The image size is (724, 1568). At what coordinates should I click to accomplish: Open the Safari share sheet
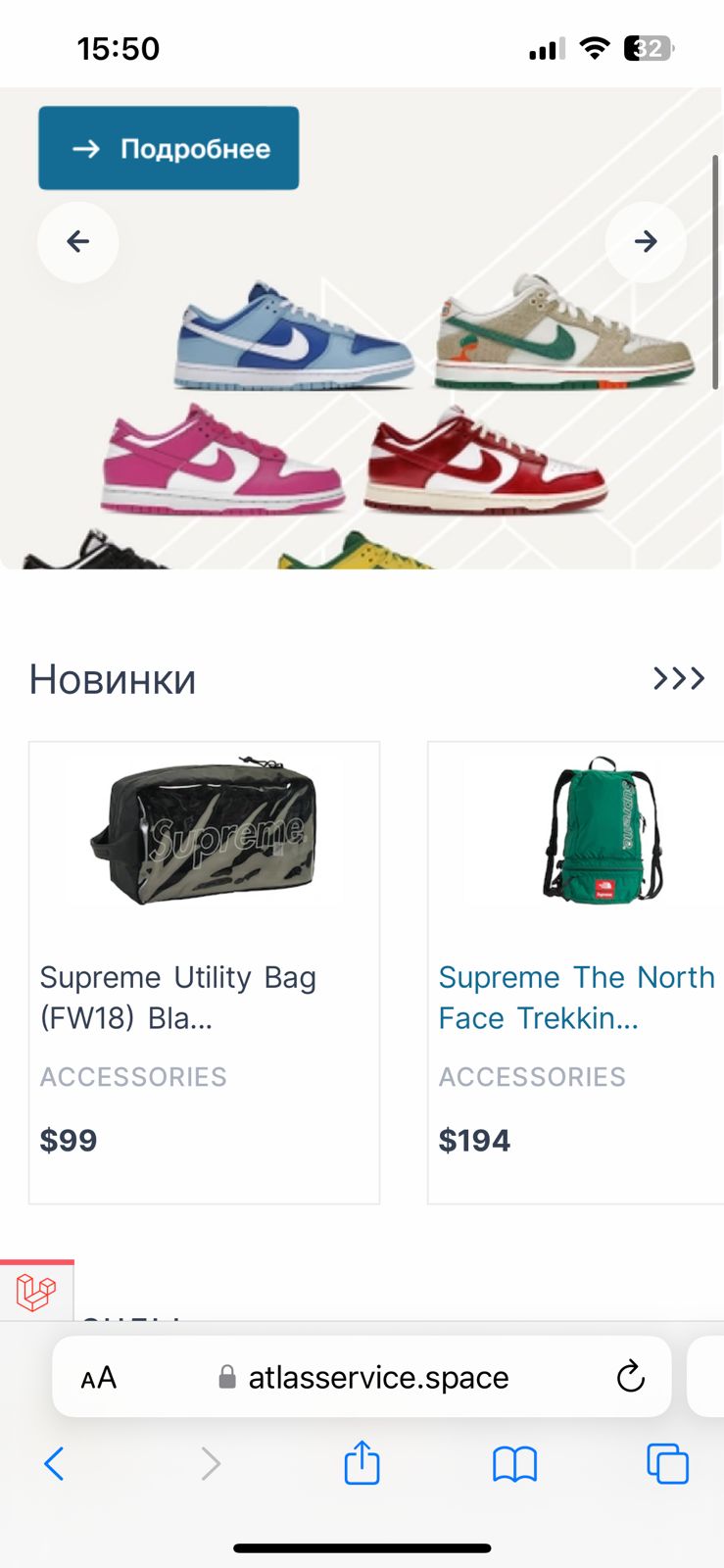click(362, 1462)
